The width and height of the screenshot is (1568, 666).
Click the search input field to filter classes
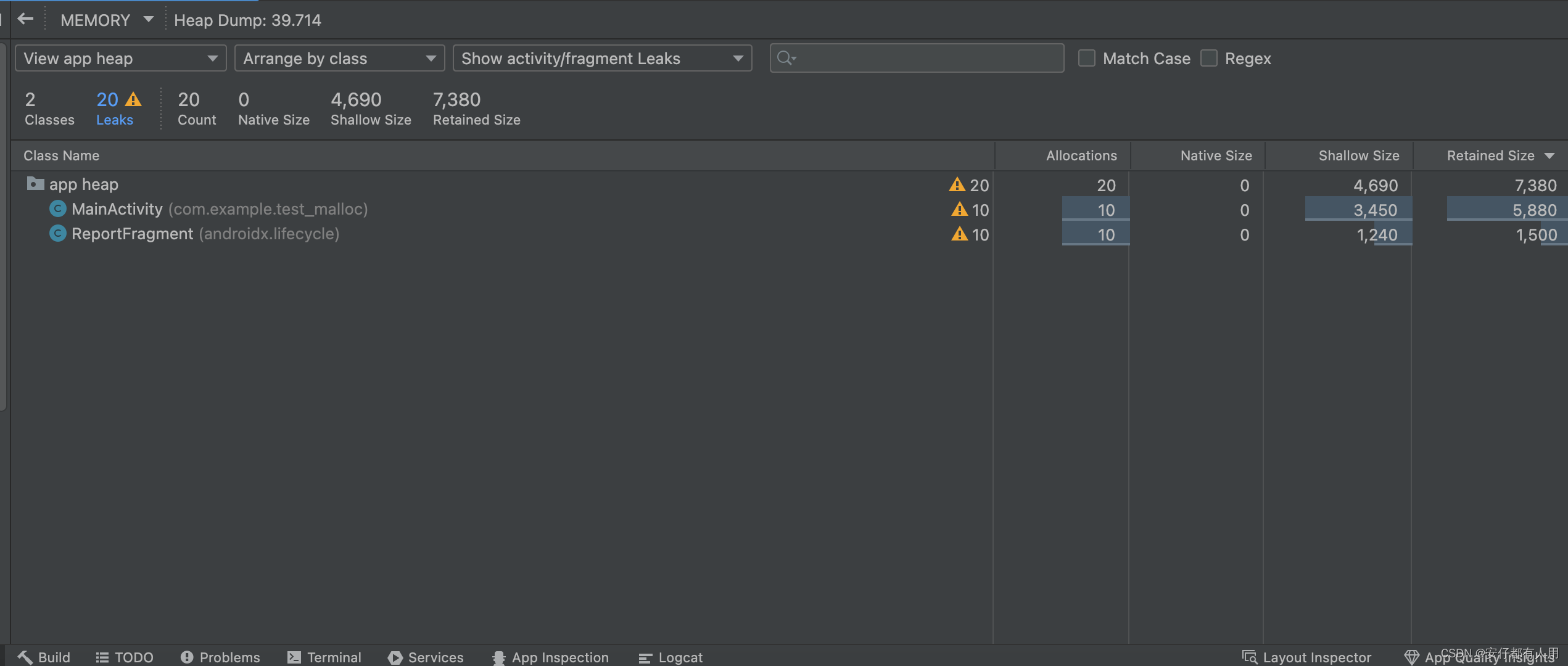coord(916,57)
